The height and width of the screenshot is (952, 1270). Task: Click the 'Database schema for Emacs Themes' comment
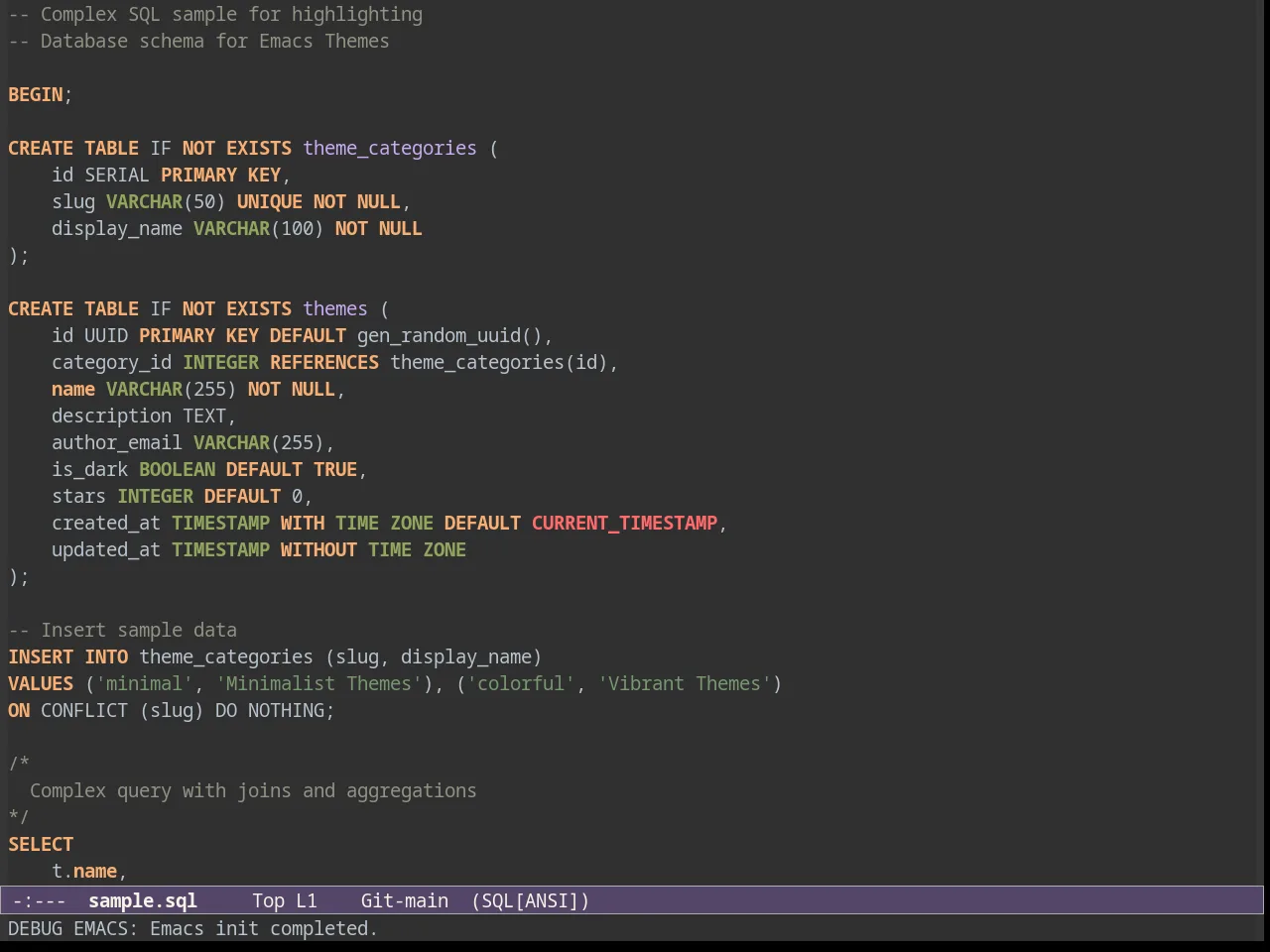tap(215, 41)
